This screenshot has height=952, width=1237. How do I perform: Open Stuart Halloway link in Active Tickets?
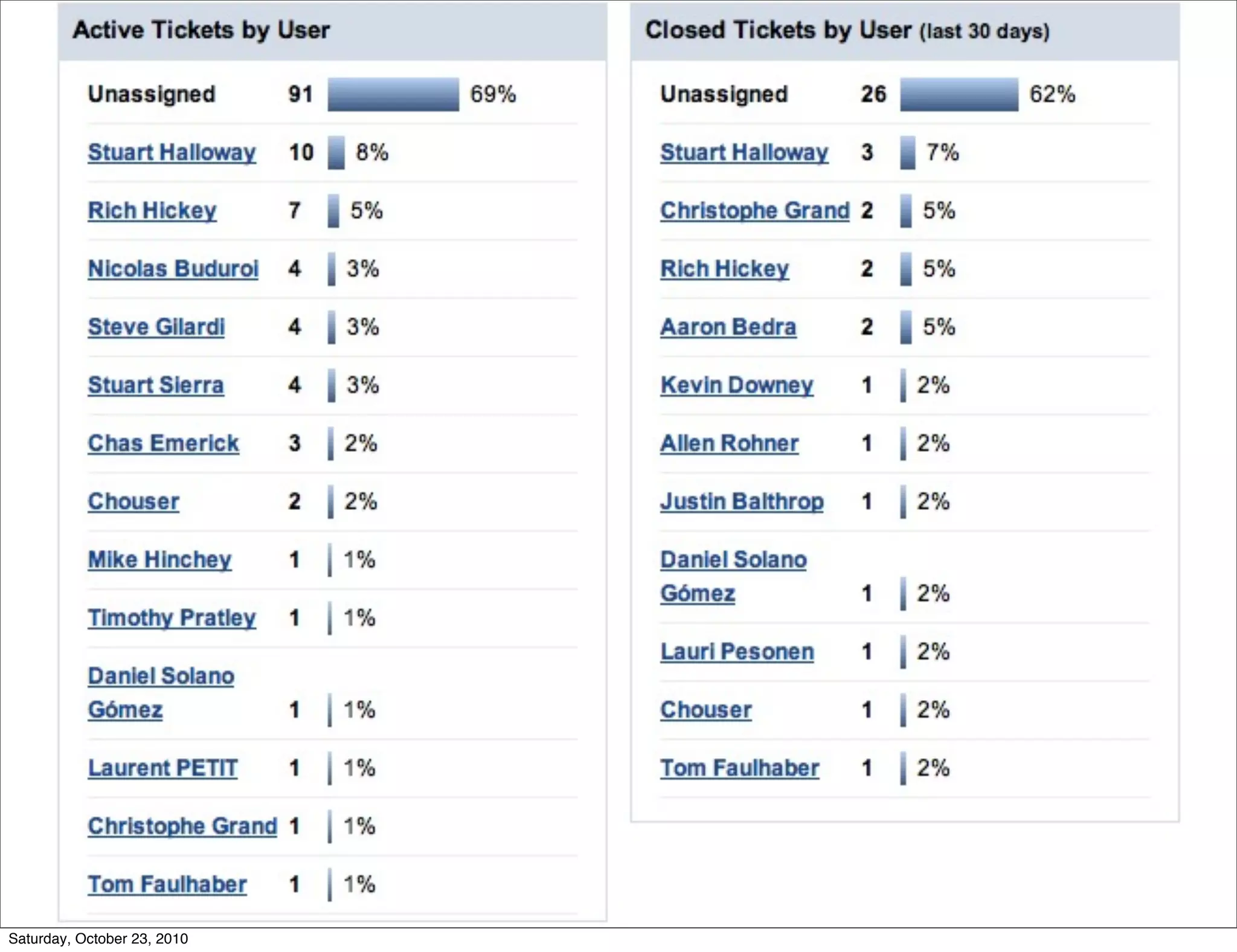172,152
